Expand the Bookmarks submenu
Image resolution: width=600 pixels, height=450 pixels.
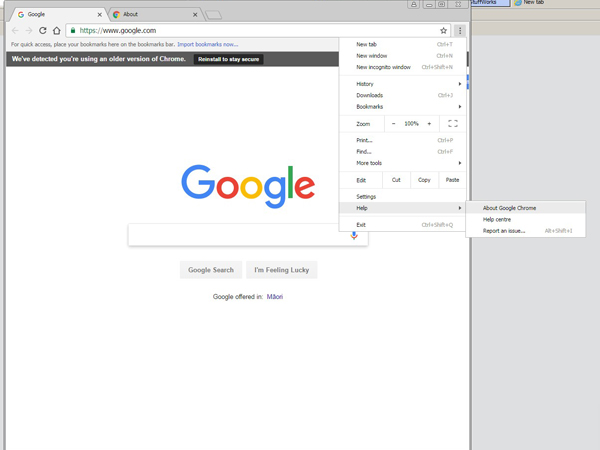point(402,107)
